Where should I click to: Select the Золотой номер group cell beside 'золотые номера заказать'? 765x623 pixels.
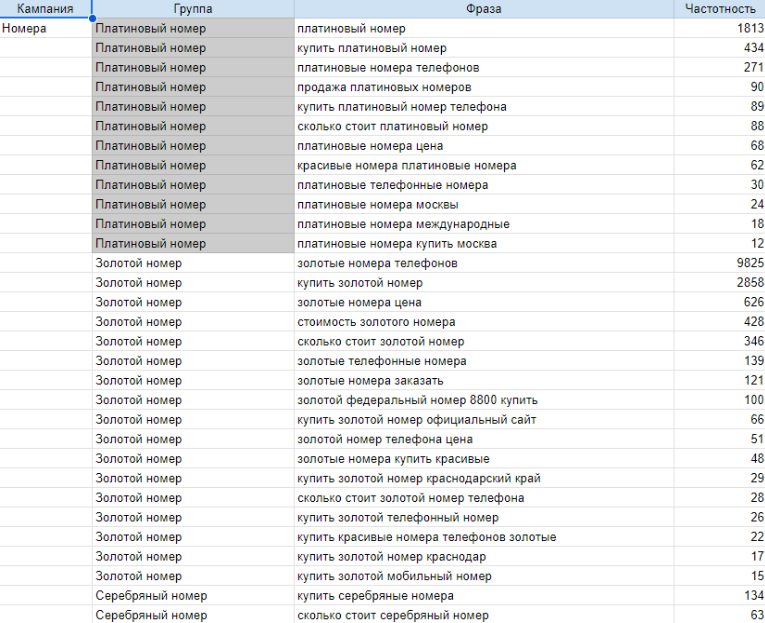(192, 380)
